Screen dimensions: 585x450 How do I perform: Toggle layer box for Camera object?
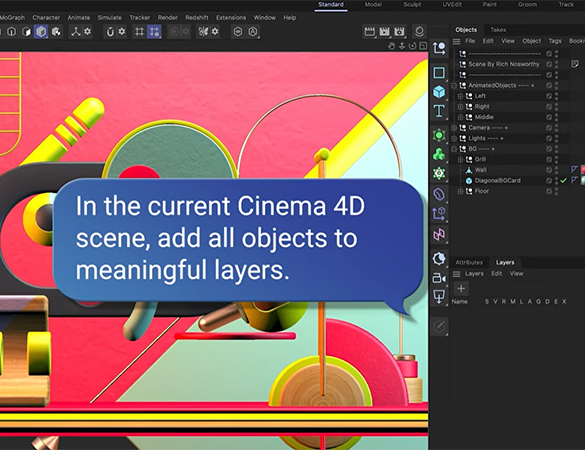pyautogui.click(x=549, y=128)
